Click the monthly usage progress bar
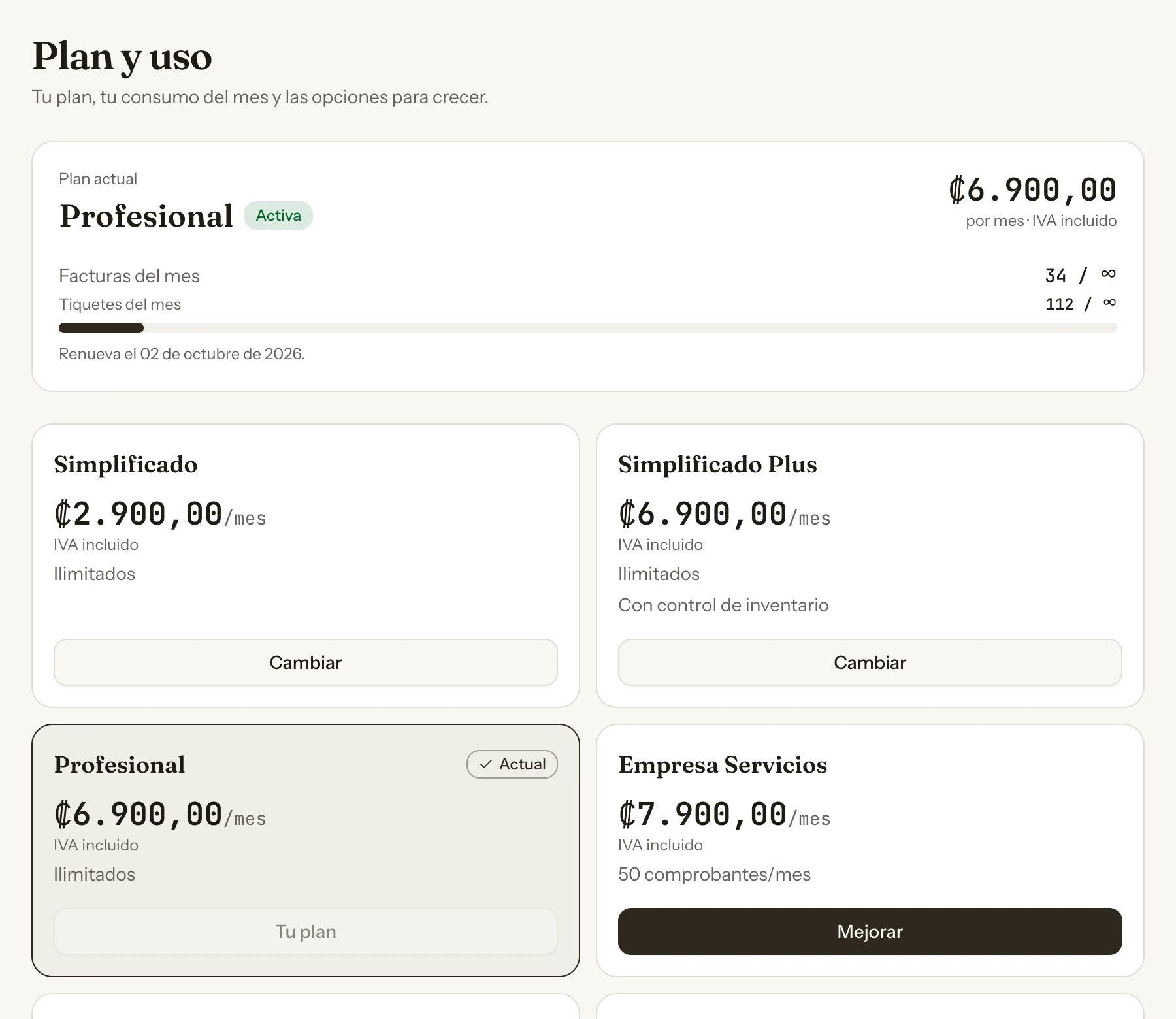Image resolution: width=1176 pixels, height=1019 pixels. (588, 328)
